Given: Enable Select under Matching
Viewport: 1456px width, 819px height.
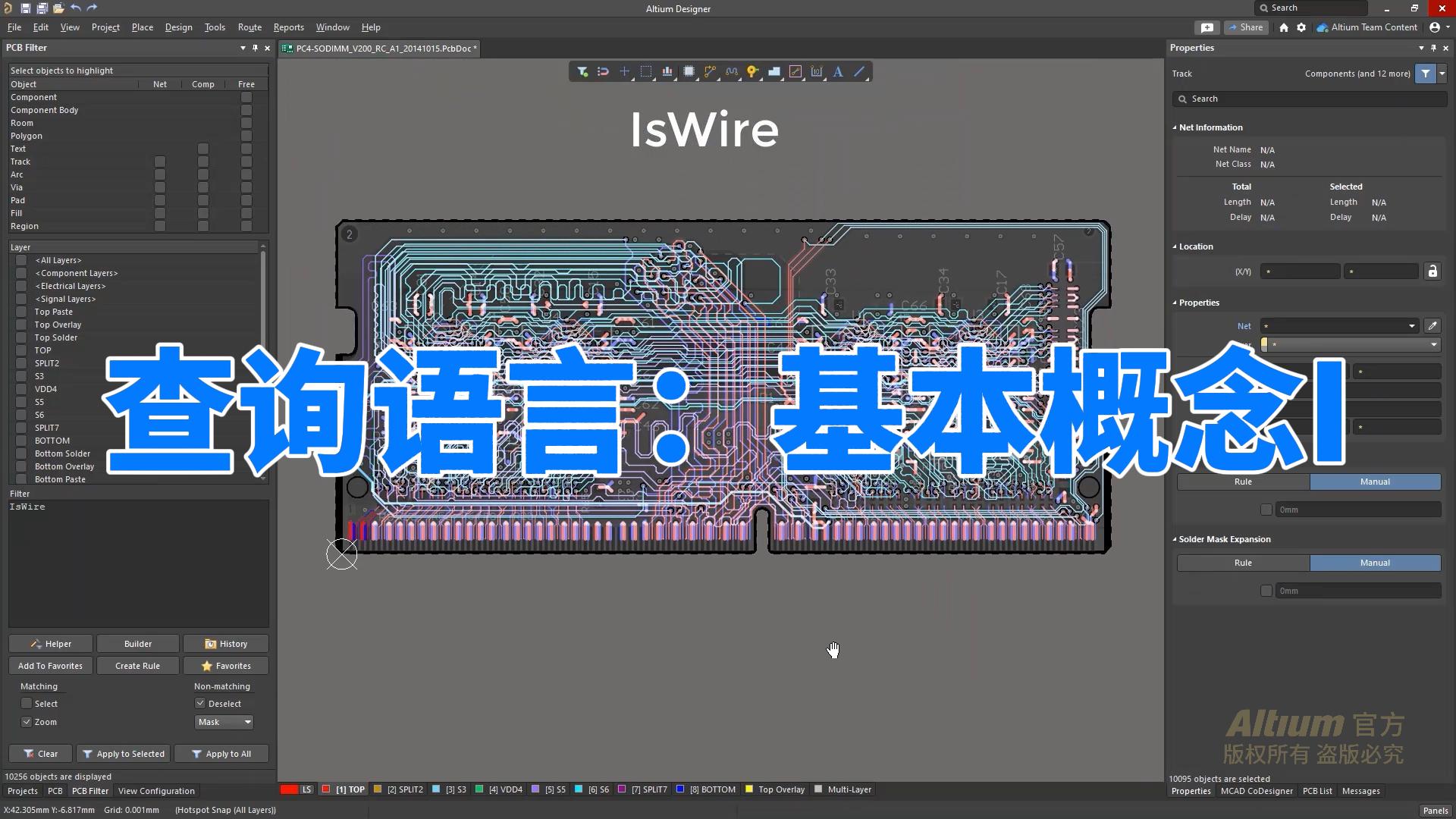Looking at the screenshot, I should (27, 703).
